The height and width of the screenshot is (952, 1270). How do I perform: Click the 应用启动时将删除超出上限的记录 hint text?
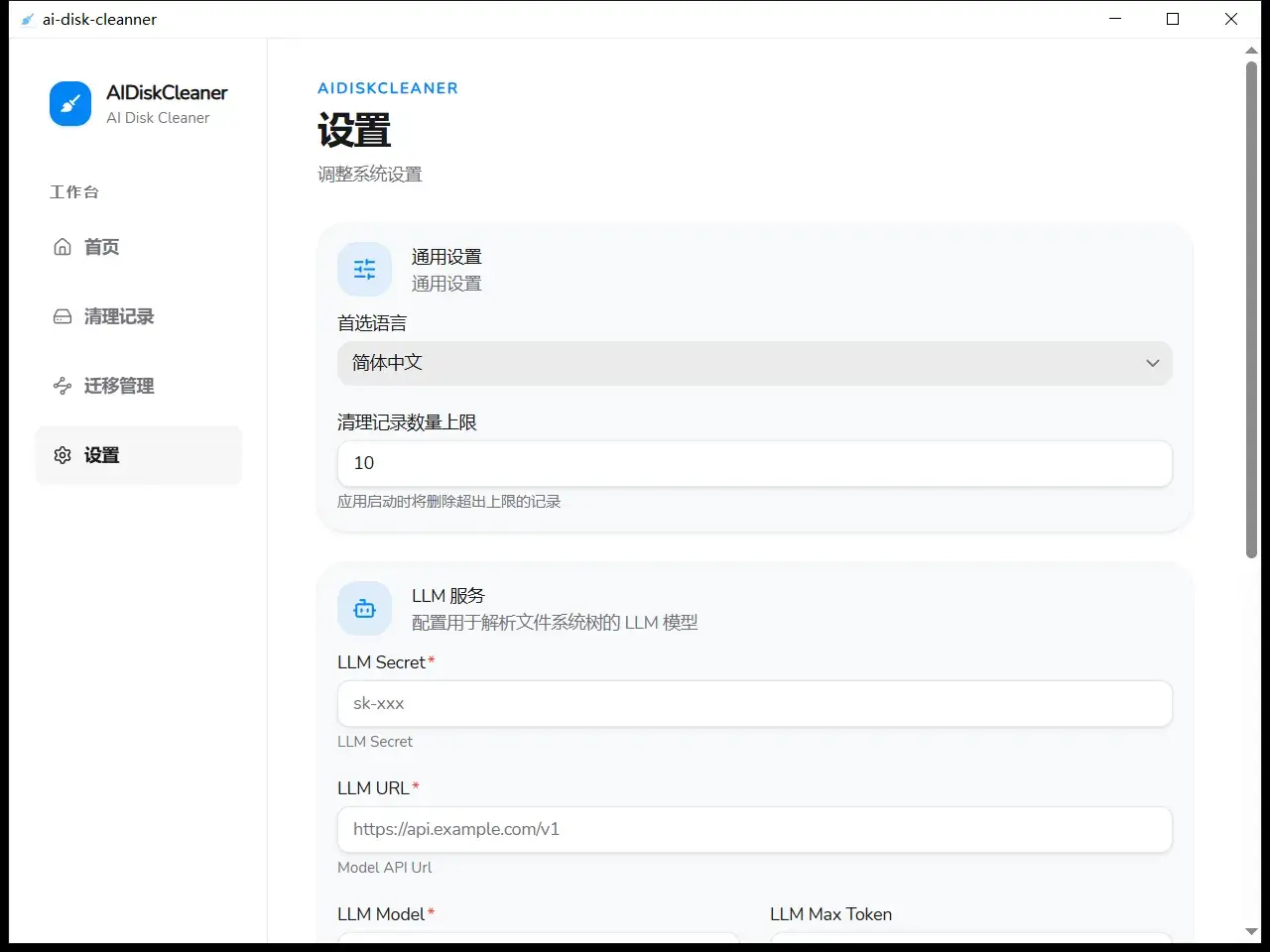click(x=449, y=502)
